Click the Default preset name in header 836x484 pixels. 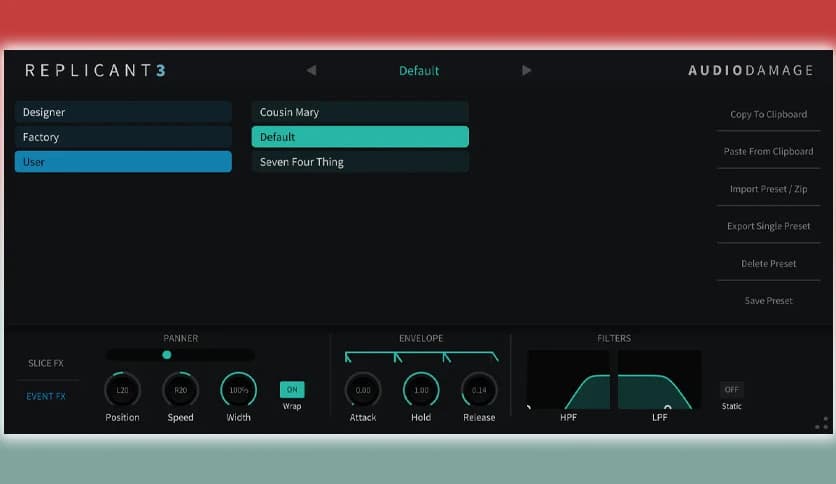[419, 71]
